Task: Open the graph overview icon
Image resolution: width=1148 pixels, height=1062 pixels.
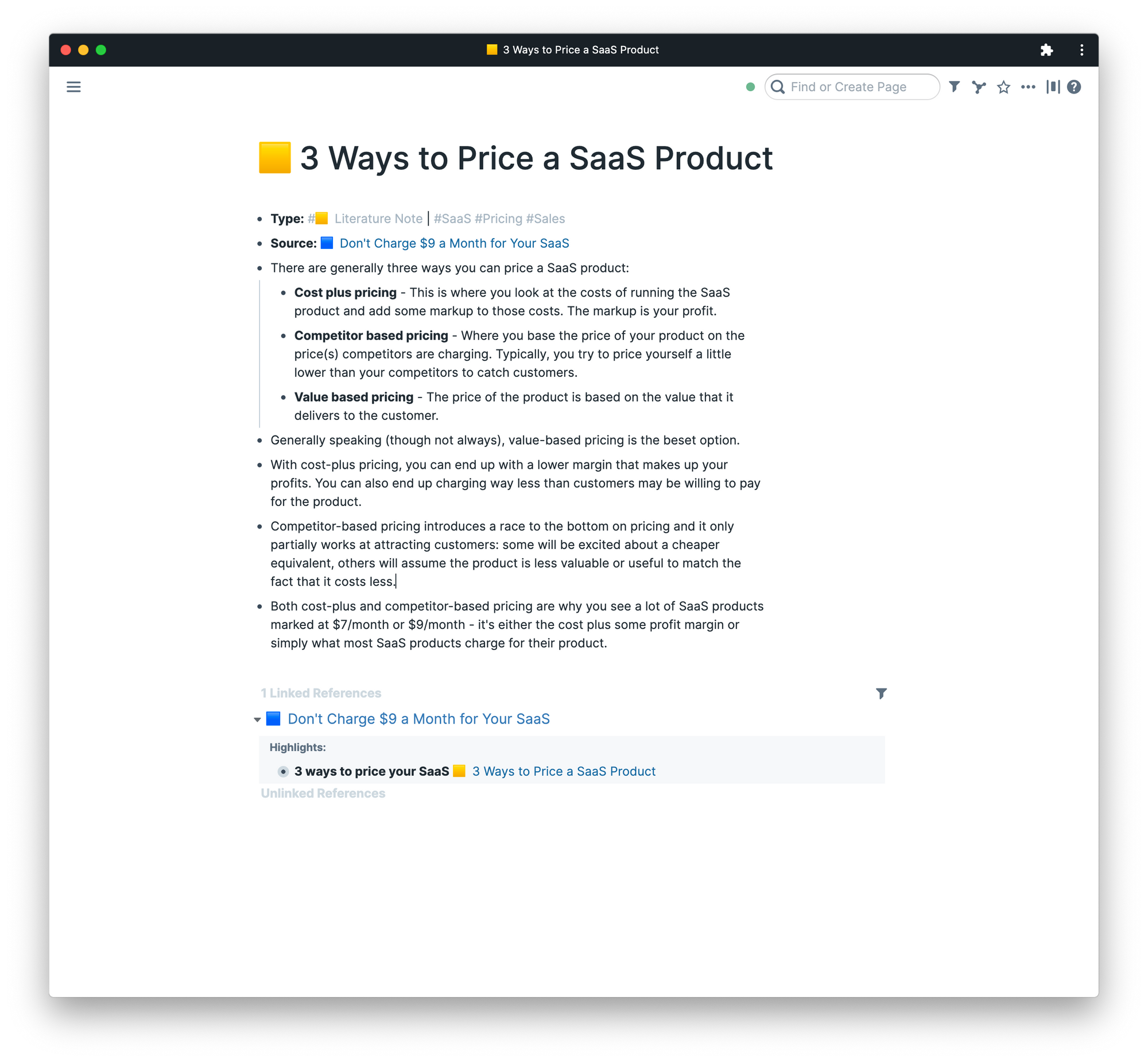Action: [x=979, y=87]
